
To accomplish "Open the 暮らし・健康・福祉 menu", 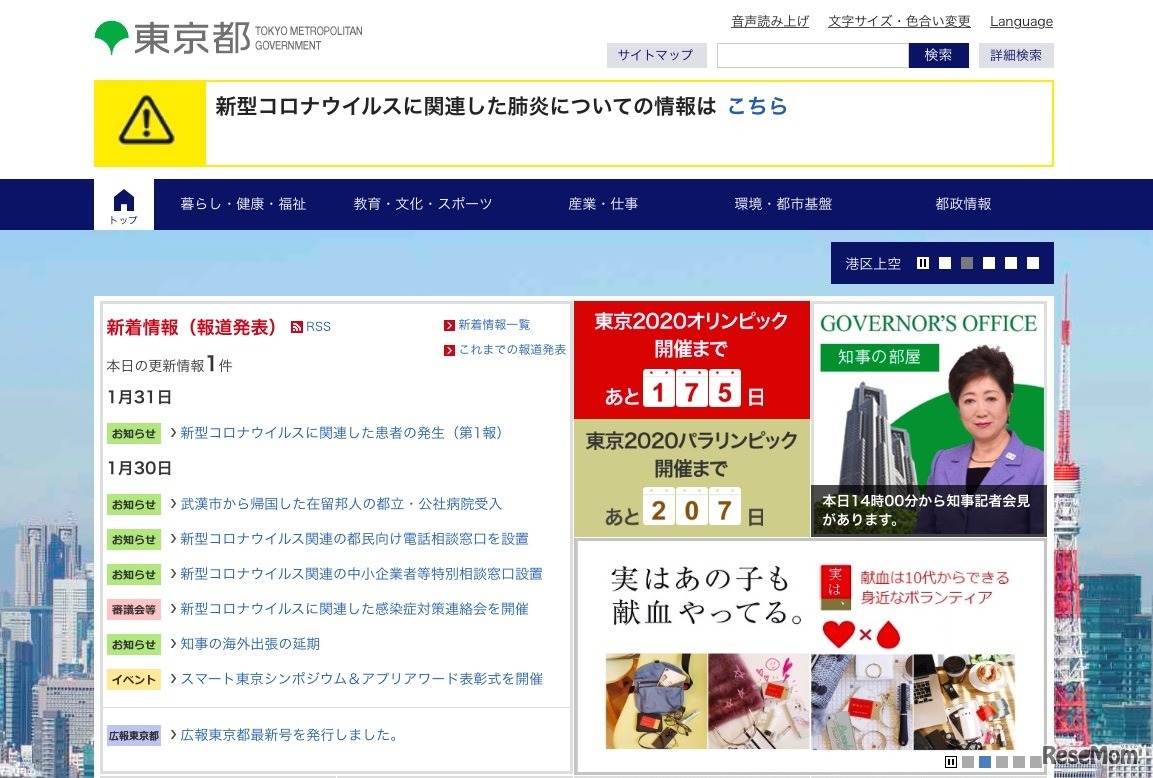I will tap(244, 203).
